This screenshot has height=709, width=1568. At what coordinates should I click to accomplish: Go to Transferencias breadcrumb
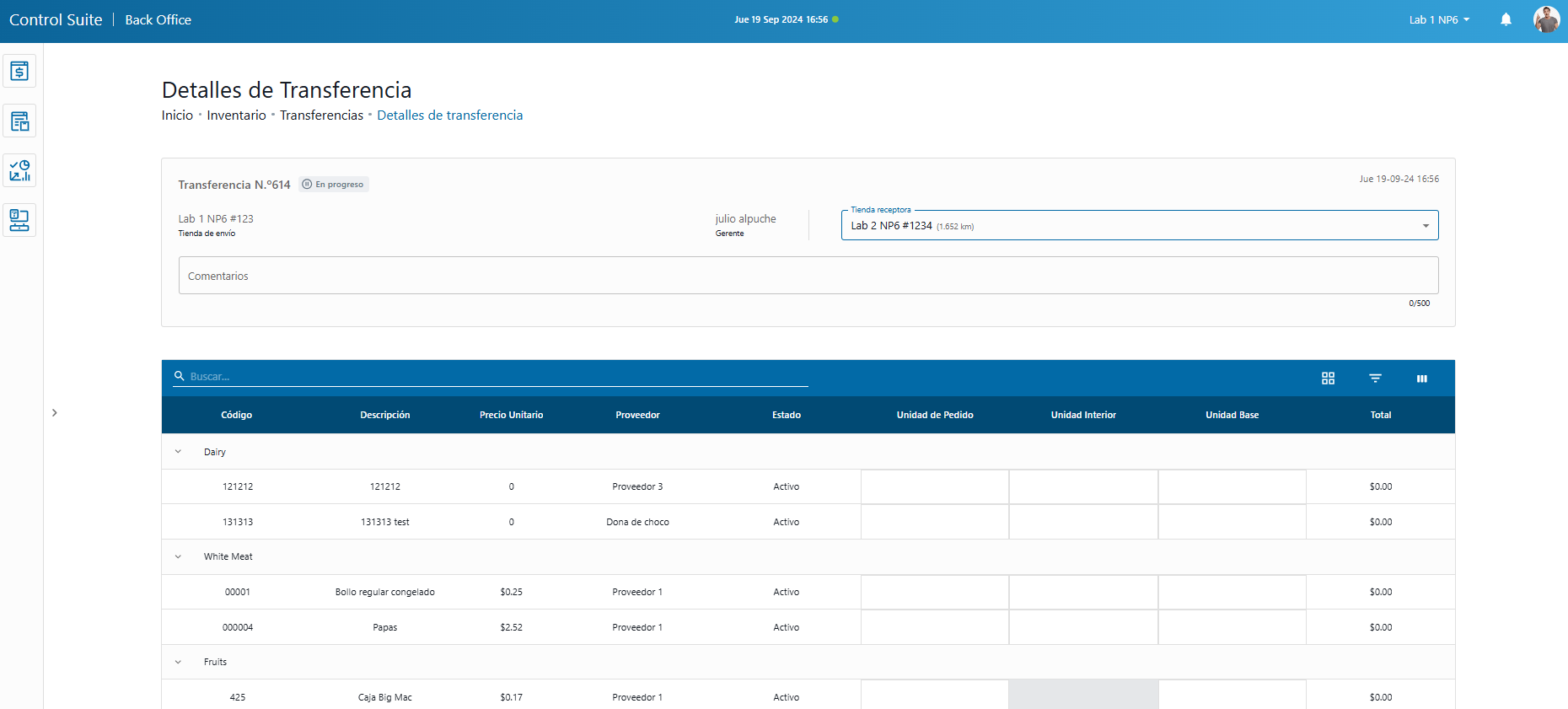[x=321, y=115]
